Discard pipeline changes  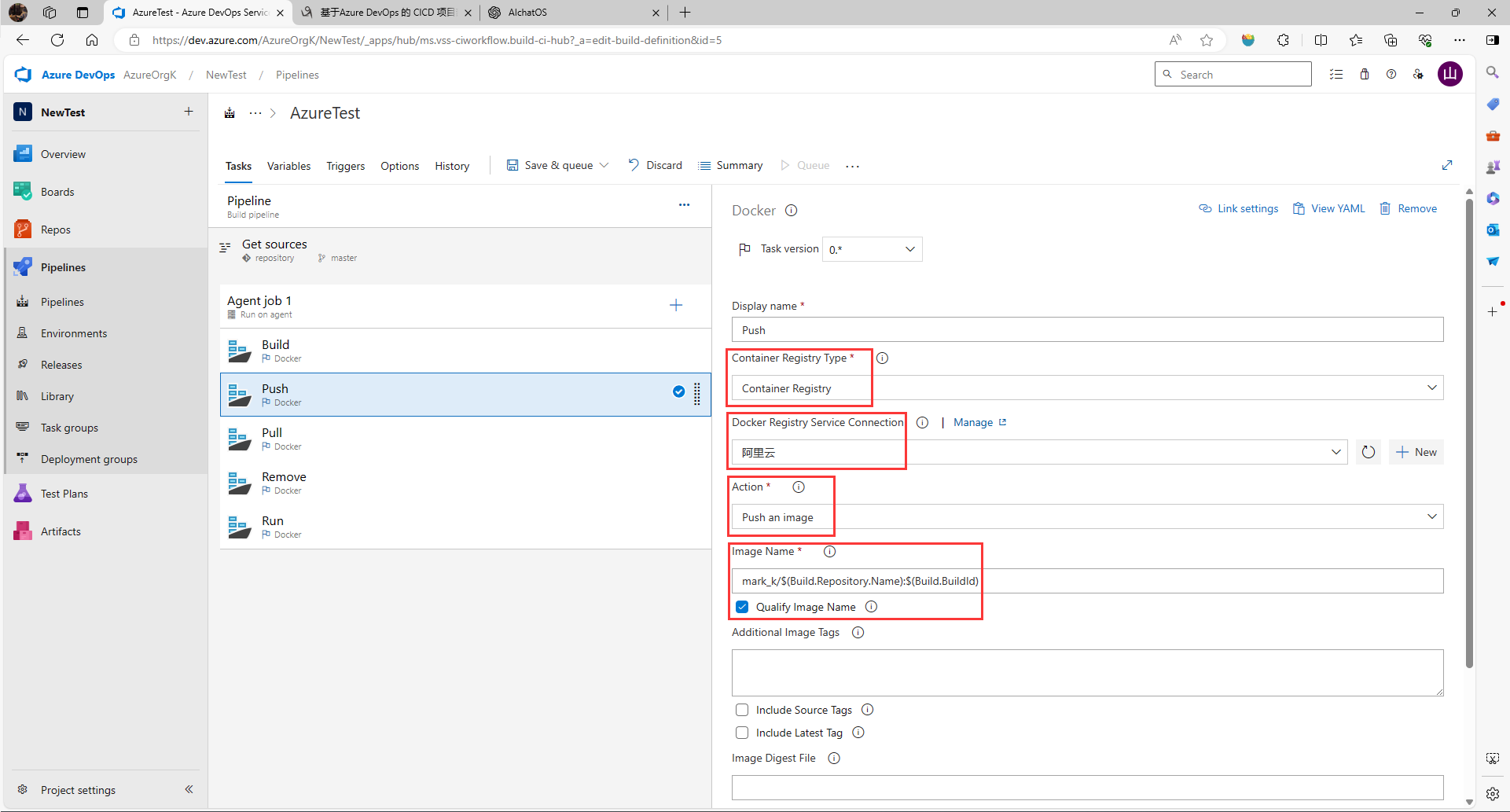click(656, 165)
